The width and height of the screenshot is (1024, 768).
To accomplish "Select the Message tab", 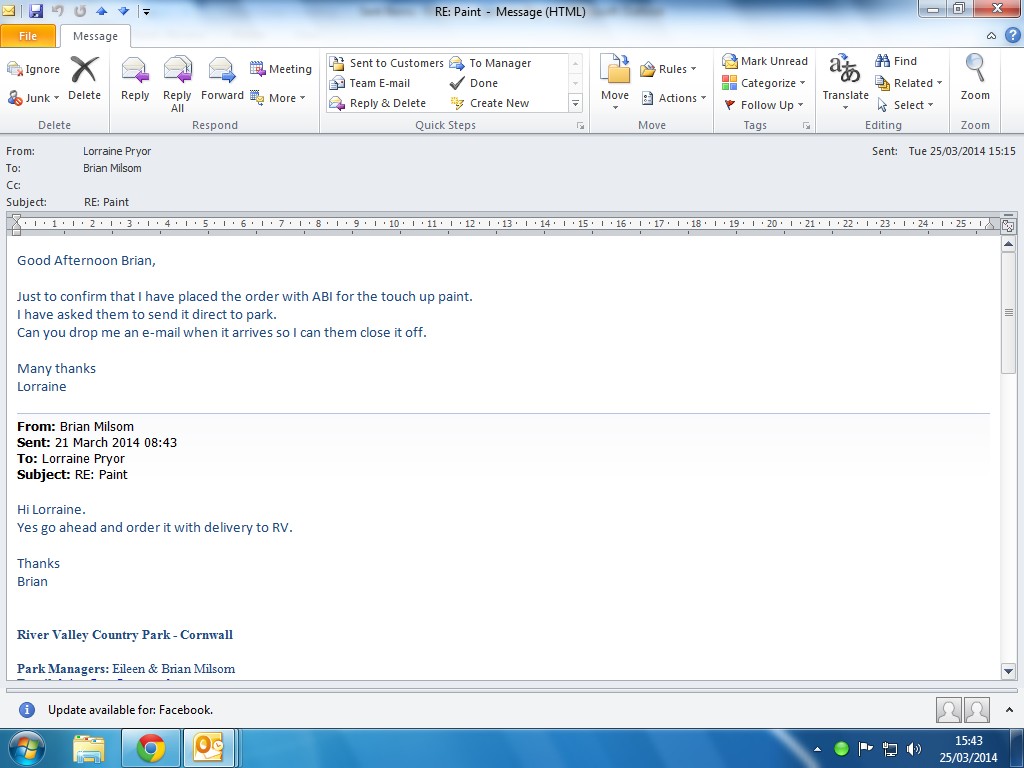I will point(95,36).
